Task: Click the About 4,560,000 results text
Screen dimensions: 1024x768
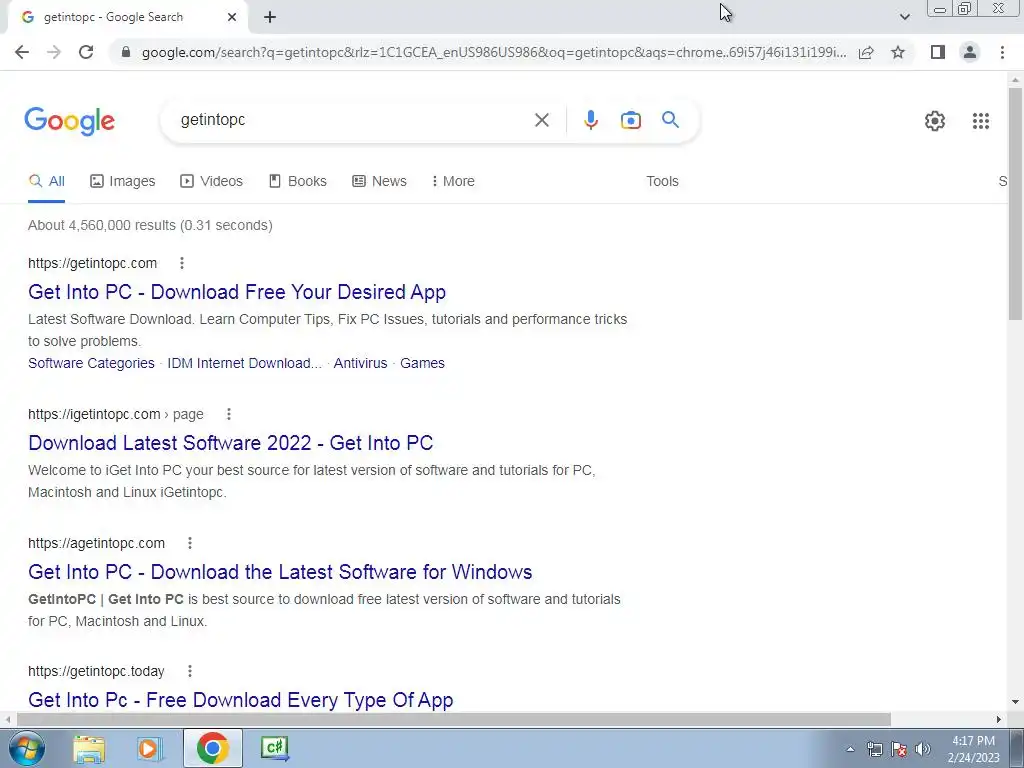Action: coord(150,225)
